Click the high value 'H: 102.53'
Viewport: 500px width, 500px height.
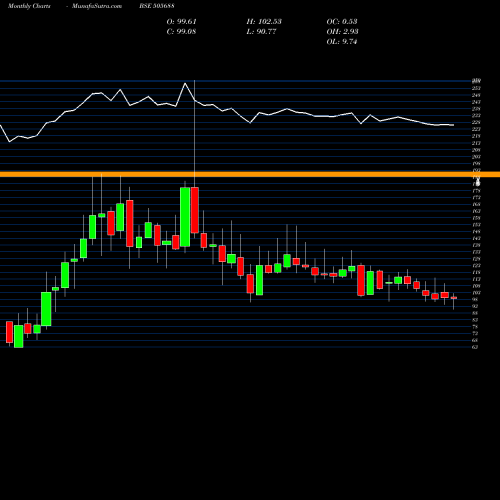pos(264,21)
